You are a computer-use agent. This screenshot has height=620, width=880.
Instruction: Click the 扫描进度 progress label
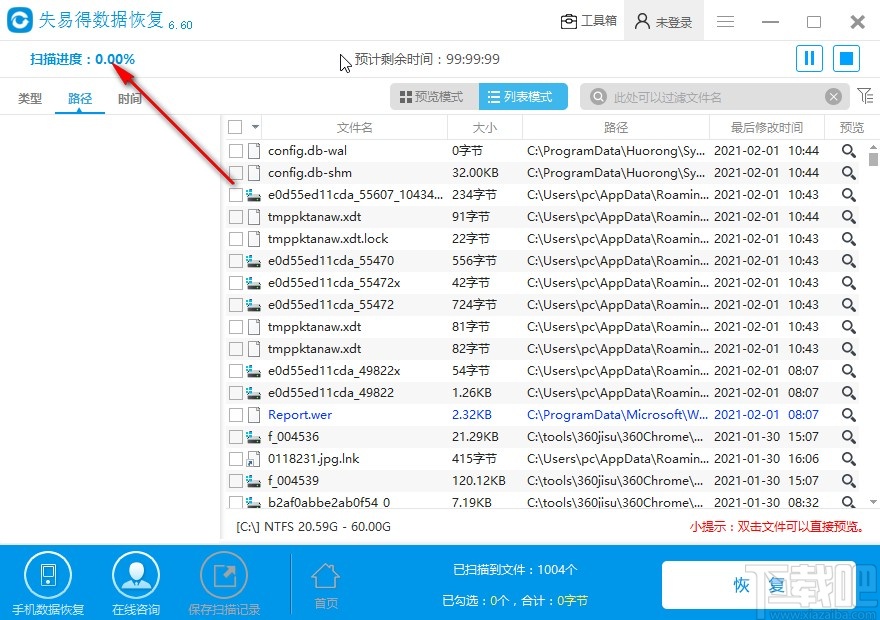coord(82,59)
